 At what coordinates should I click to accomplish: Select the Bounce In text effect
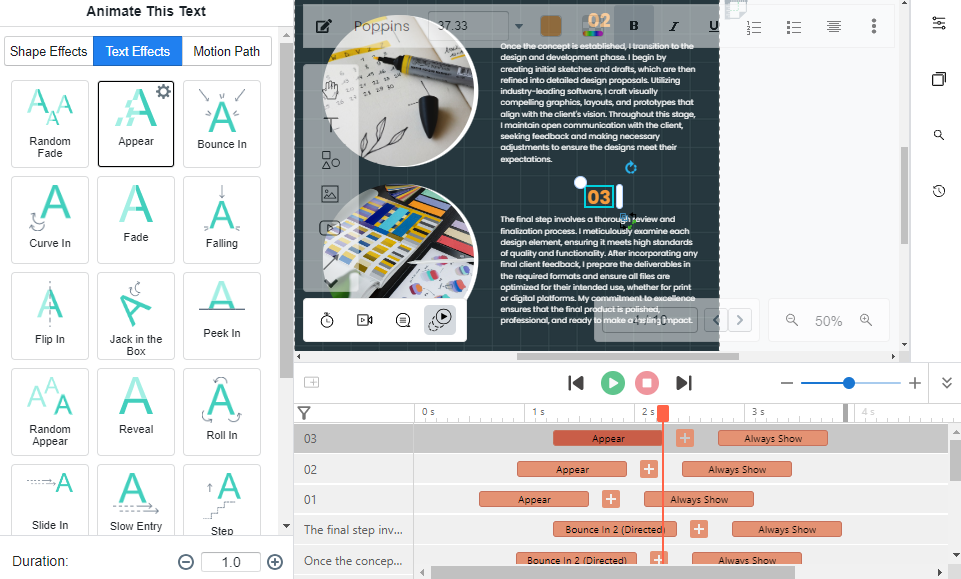[222, 123]
